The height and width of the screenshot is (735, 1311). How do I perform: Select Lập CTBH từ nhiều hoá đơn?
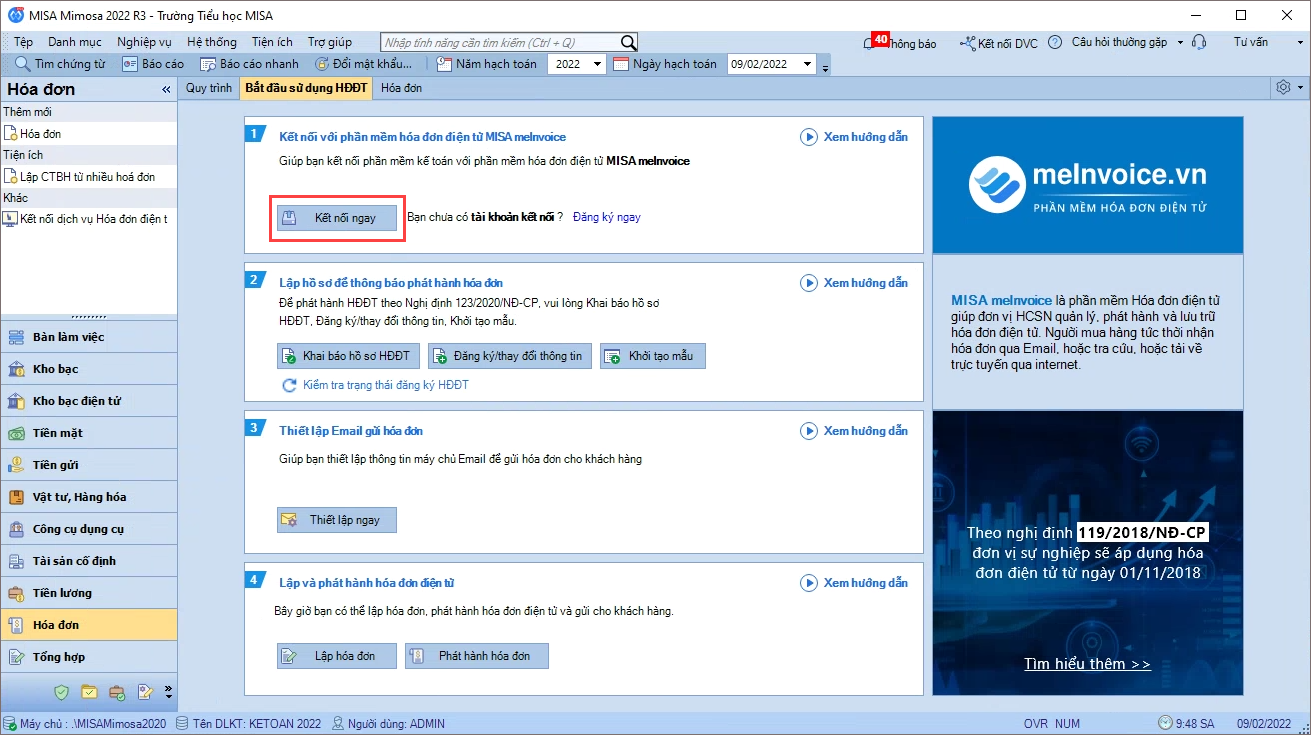89,177
